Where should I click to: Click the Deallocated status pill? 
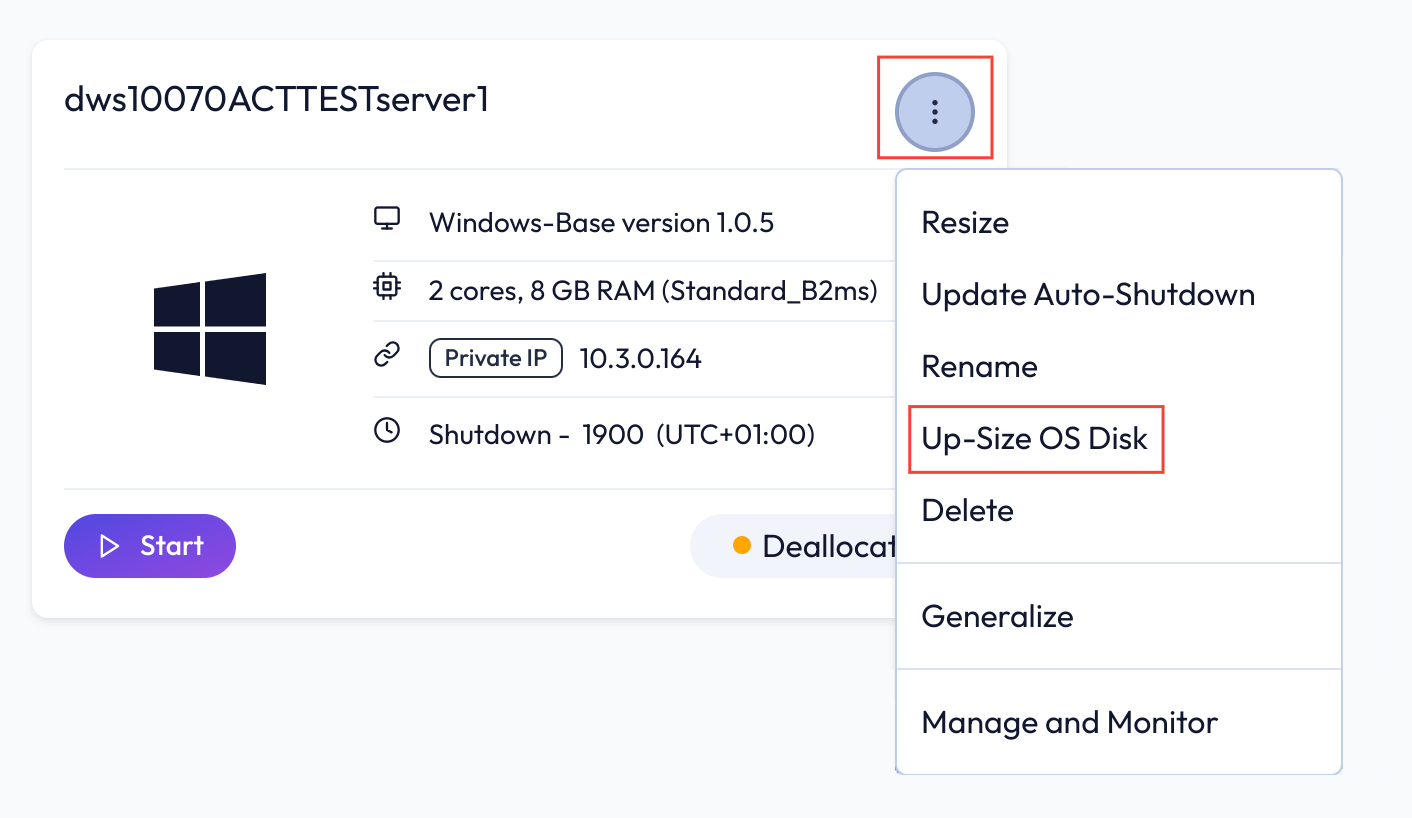794,546
